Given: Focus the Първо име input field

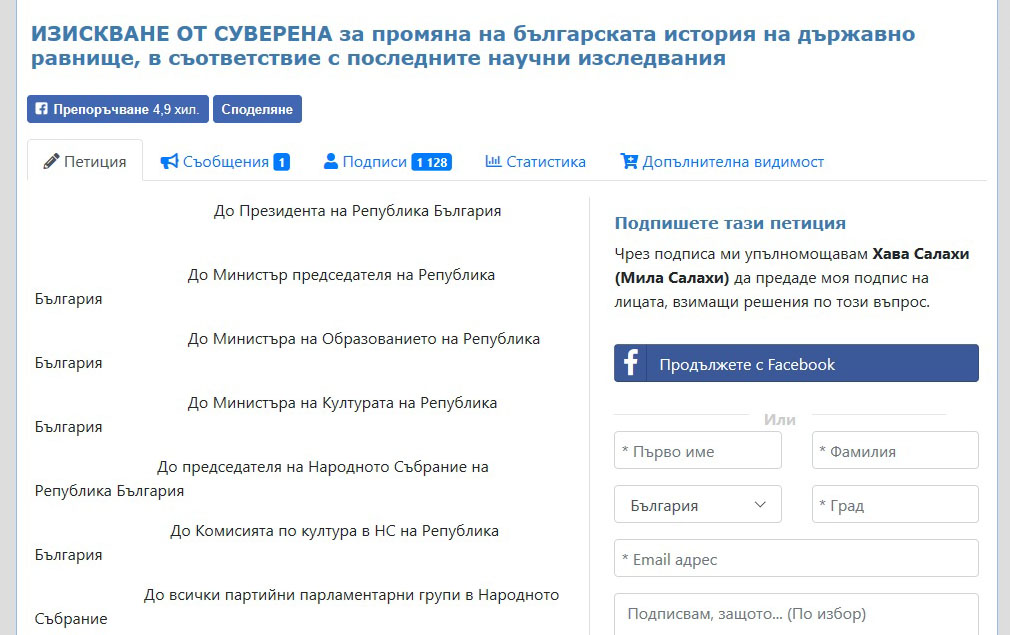Looking at the screenshot, I should (x=697, y=451).
